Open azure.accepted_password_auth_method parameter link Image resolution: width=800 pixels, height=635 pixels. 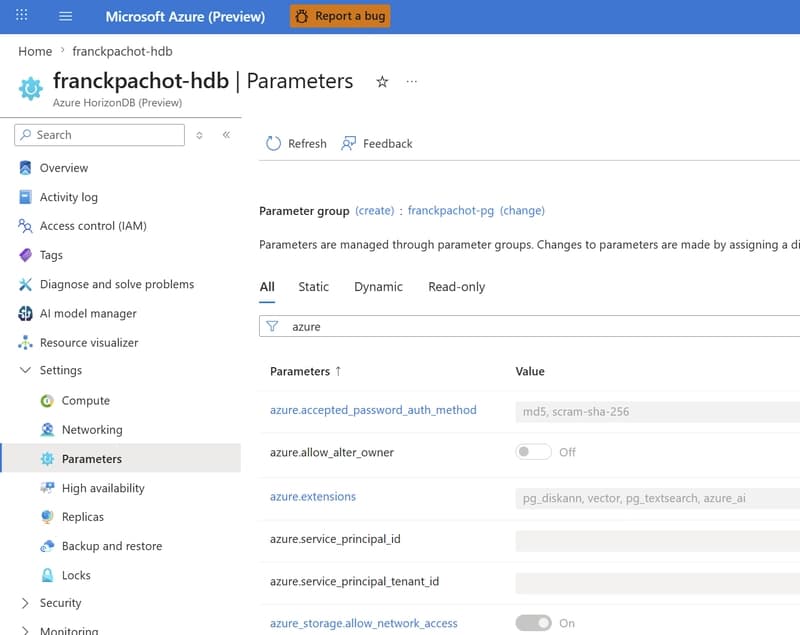[373, 410]
